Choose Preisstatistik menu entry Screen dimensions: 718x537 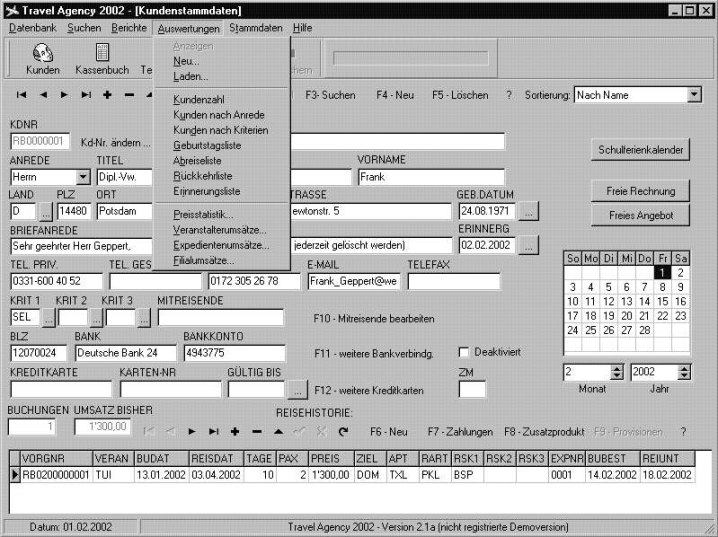(x=203, y=214)
